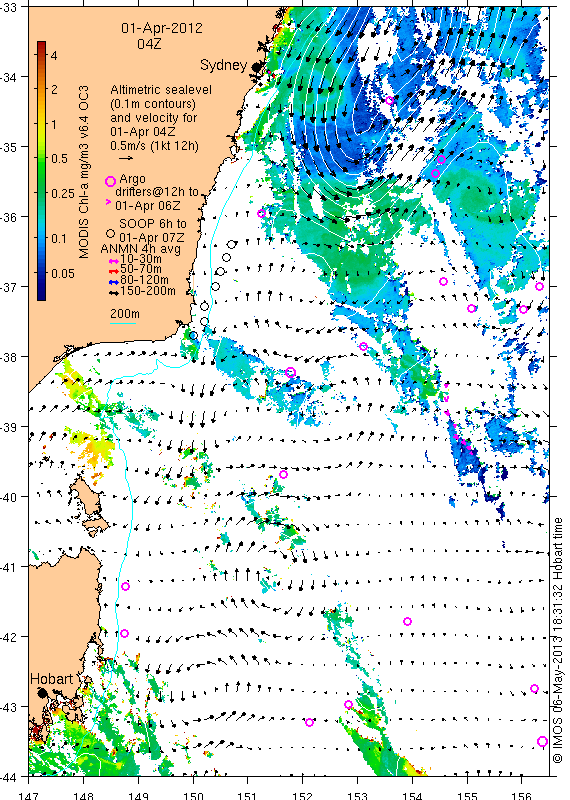Click the 01-Apr 06Z text
Screen dimensions: 570x800
click(x=147, y=206)
